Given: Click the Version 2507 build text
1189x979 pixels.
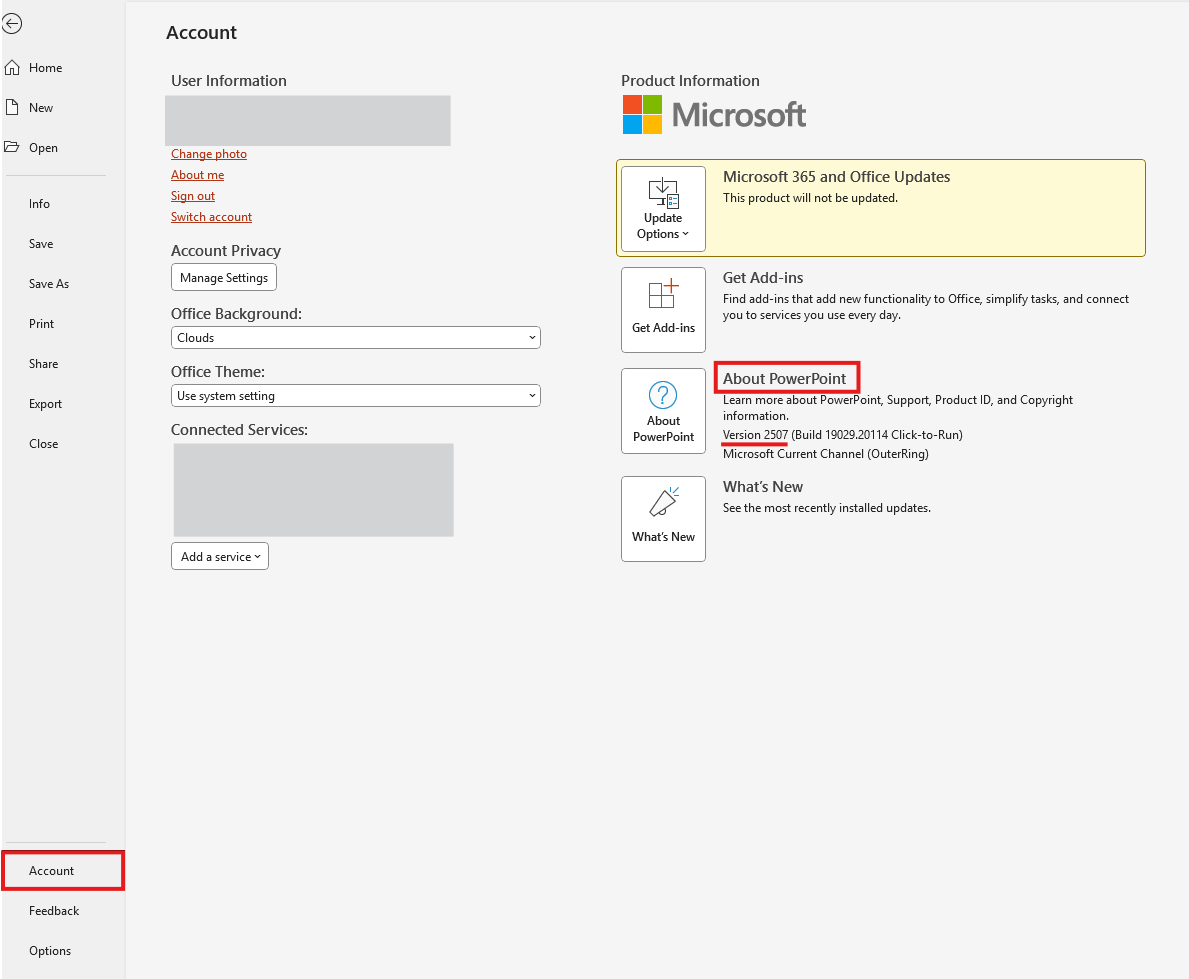Looking at the screenshot, I should [842, 435].
